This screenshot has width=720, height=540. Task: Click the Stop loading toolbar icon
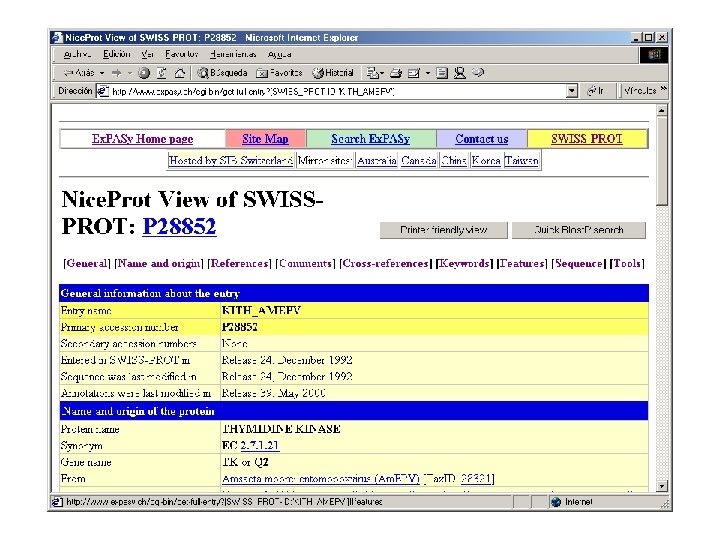(144, 73)
